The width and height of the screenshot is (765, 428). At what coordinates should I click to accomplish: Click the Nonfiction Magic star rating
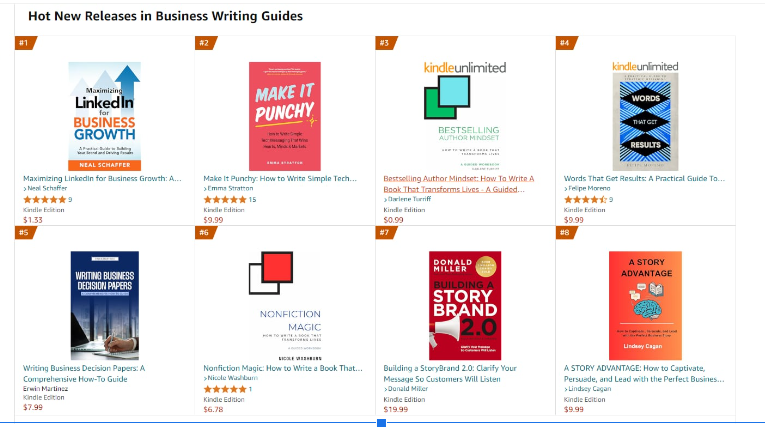[x=224, y=389]
